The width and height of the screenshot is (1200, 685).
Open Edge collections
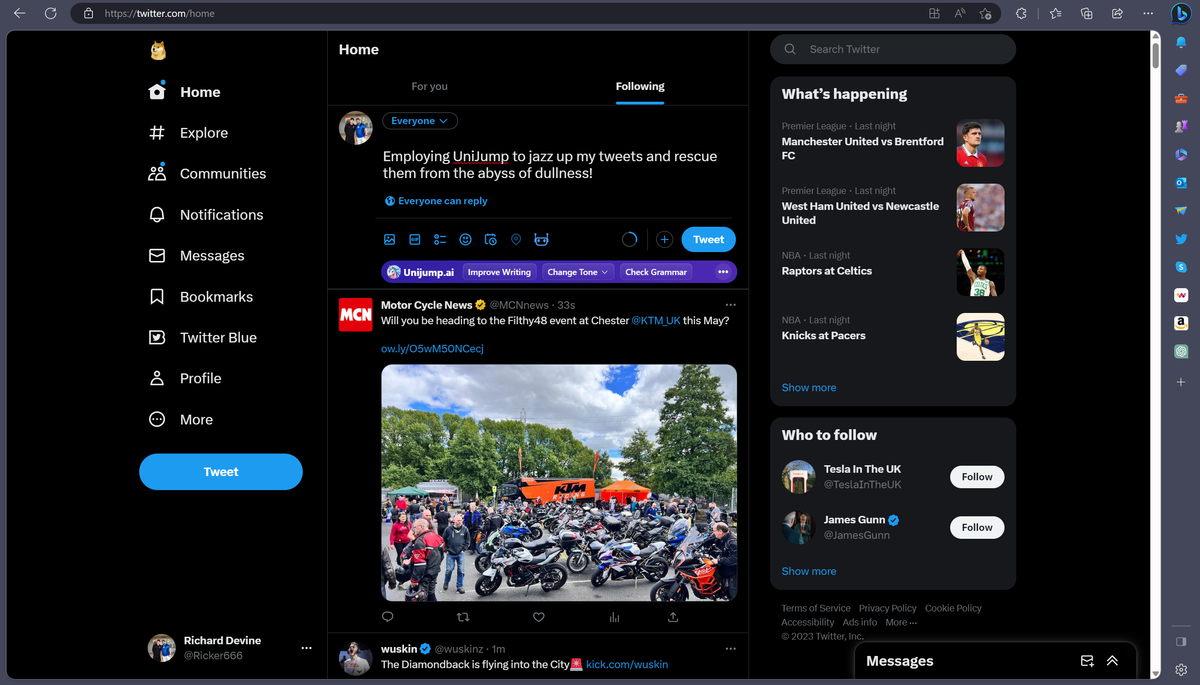[x=1086, y=14]
